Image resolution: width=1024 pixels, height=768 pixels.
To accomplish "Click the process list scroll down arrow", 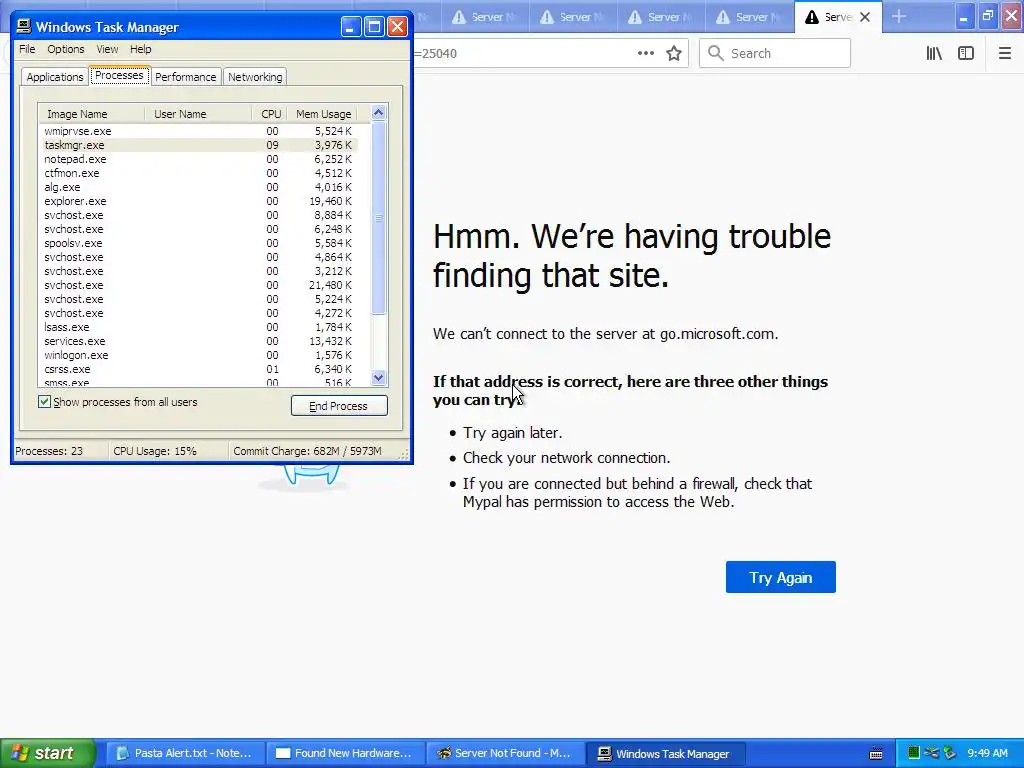I will click(378, 377).
